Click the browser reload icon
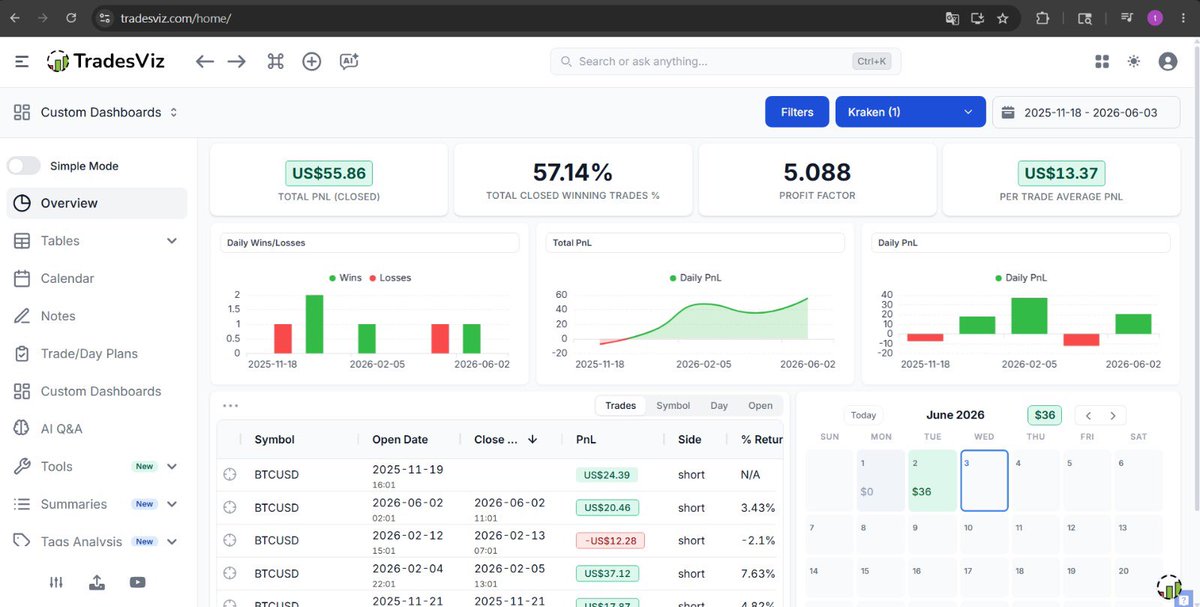The width and height of the screenshot is (1200, 607). pos(70,18)
